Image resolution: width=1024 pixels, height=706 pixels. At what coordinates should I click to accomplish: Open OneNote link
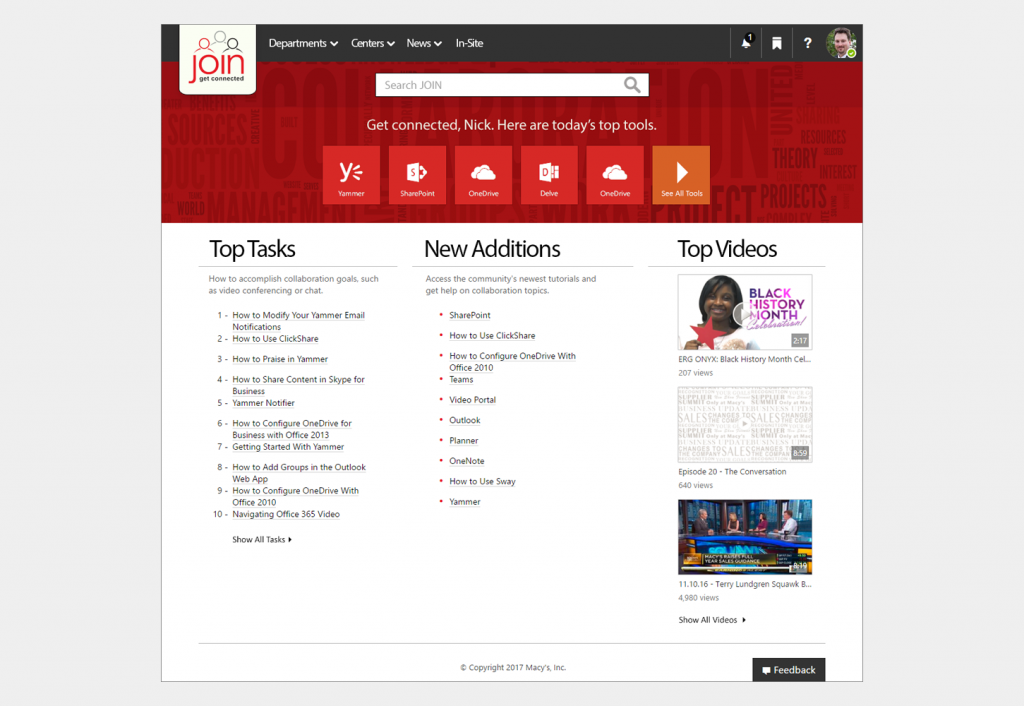click(467, 461)
